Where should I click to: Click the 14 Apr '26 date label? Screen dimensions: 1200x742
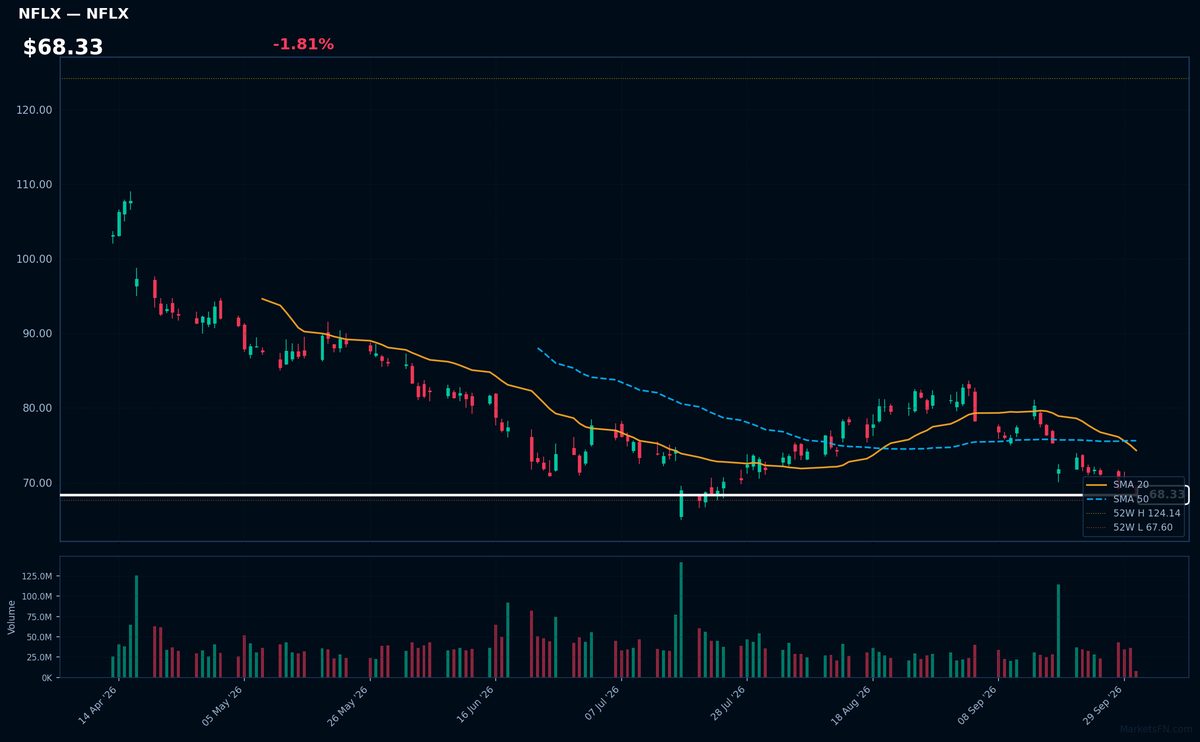pyautogui.click(x=97, y=704)
